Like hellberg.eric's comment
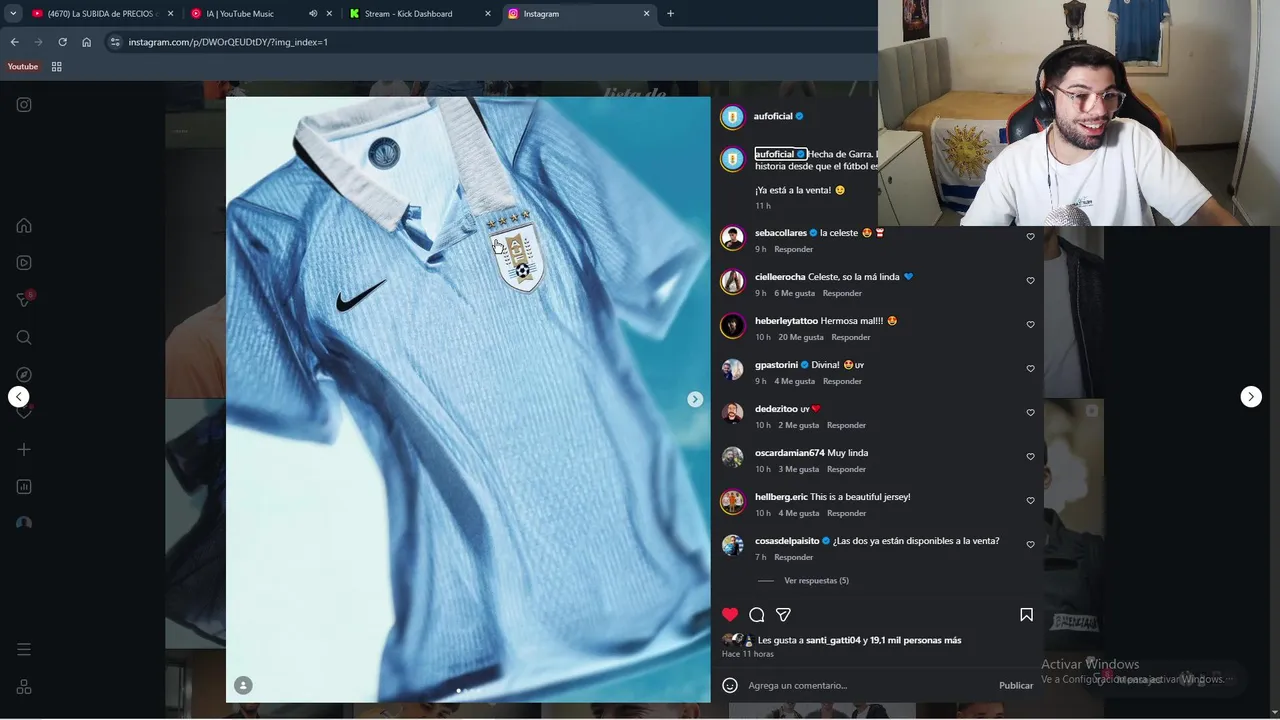Viewport: 1280px width, 720px height. tap(1030, 501)
